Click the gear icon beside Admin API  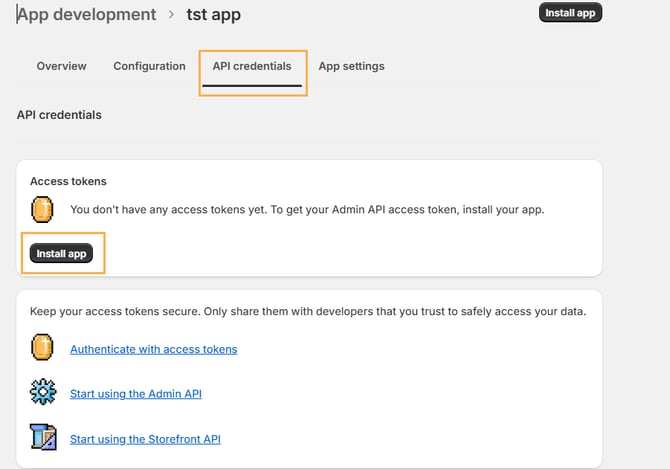click(42, 393)
